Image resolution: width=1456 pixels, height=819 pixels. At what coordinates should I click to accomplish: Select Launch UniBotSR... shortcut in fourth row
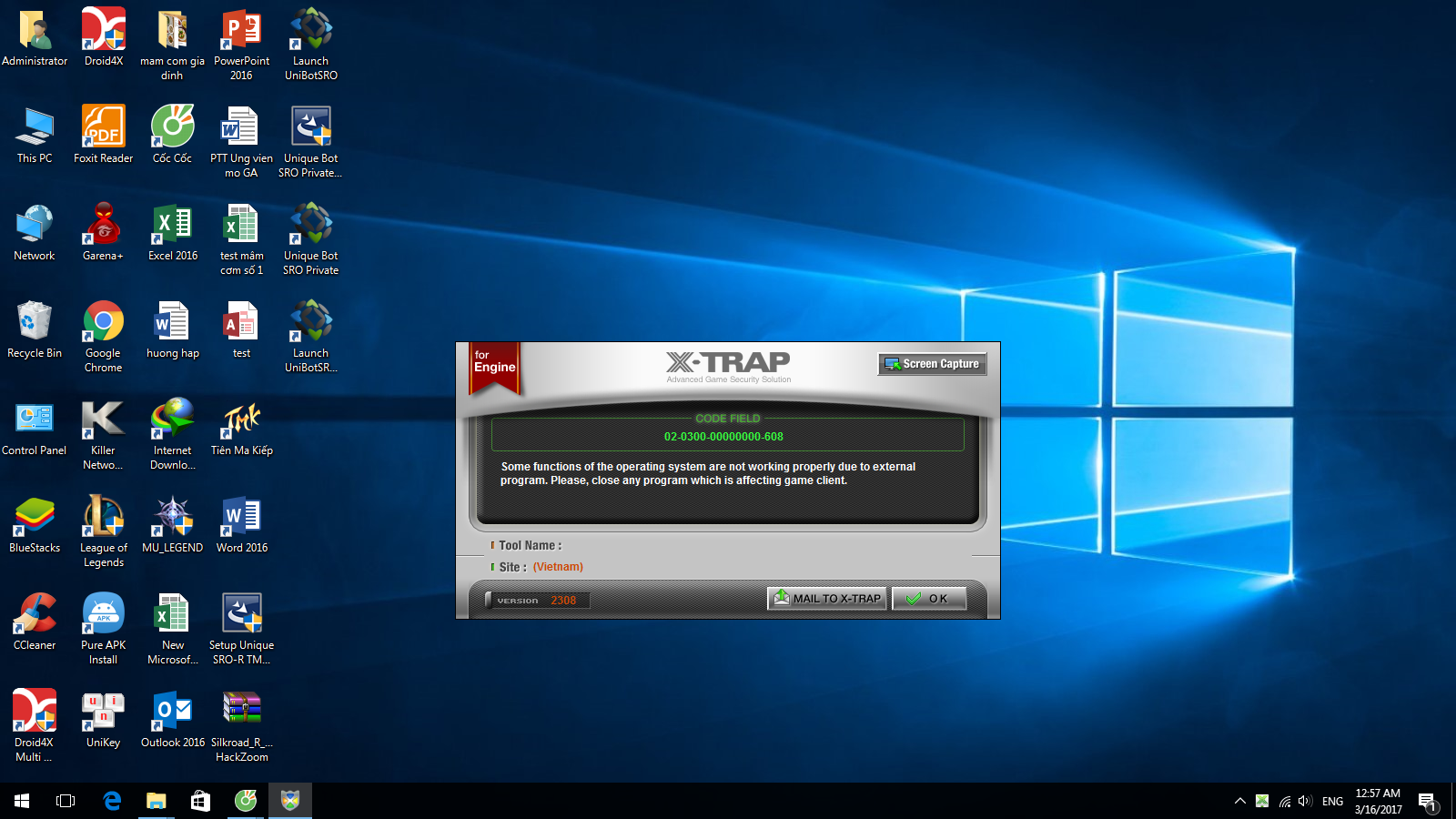(x=310, y=338)
